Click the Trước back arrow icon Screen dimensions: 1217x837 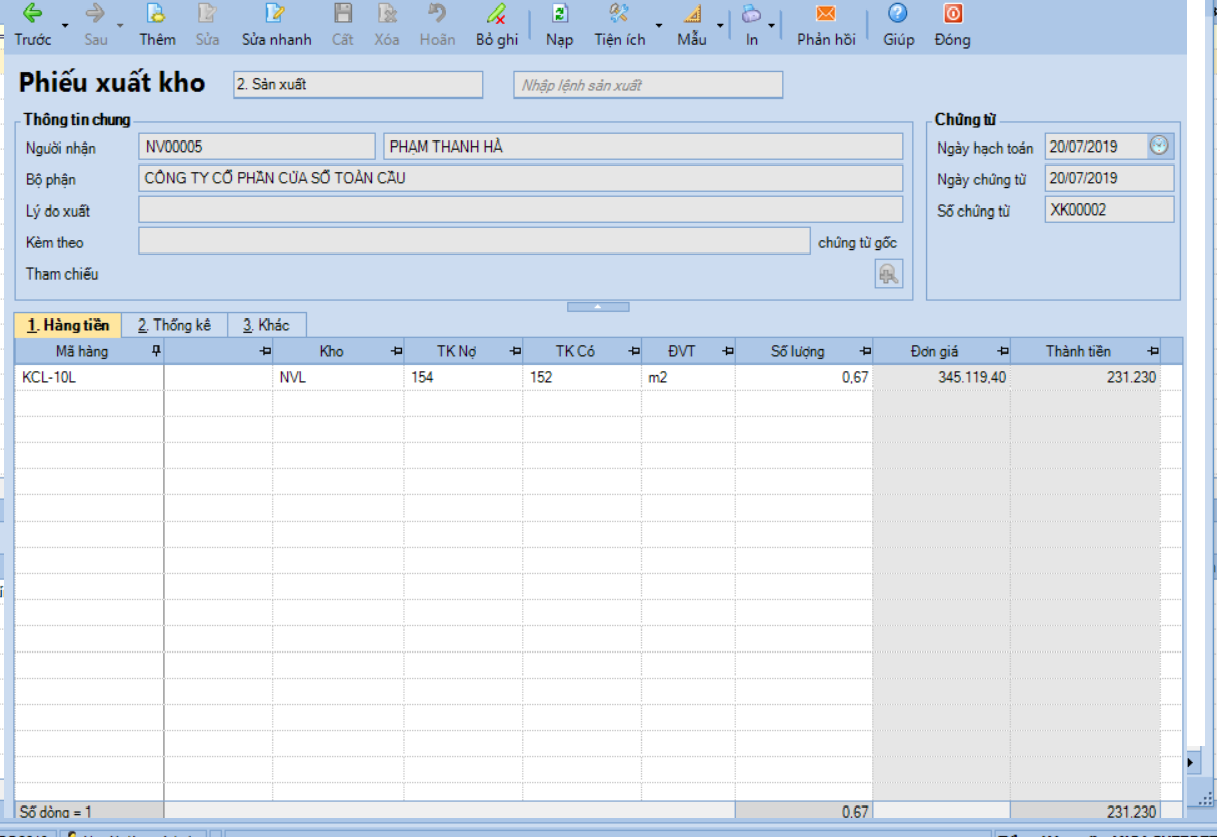[x=32, y=14]
